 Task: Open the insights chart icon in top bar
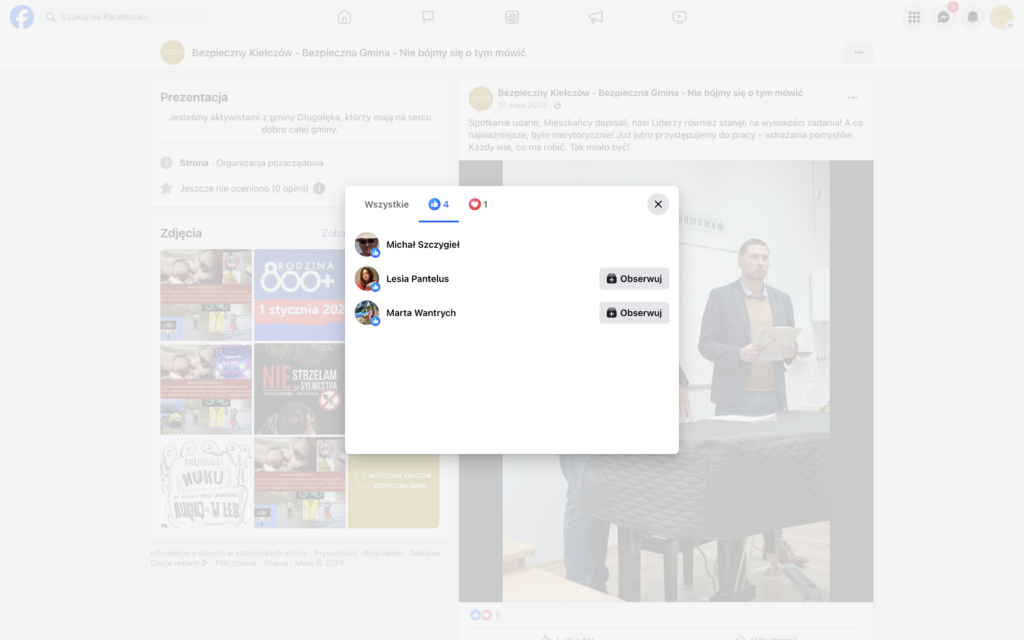coord(512,17)
